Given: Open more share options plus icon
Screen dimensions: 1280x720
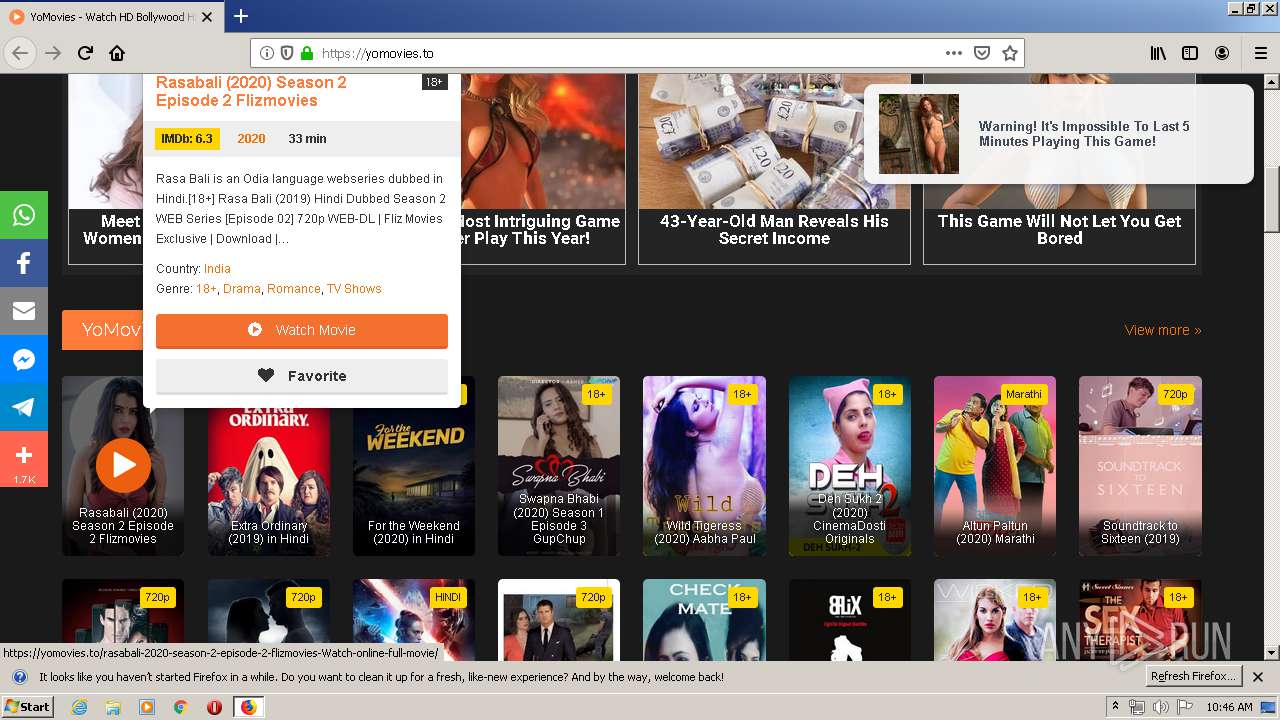Looking at the screenshot, I should pyautogui.click(x=24, y=459).
